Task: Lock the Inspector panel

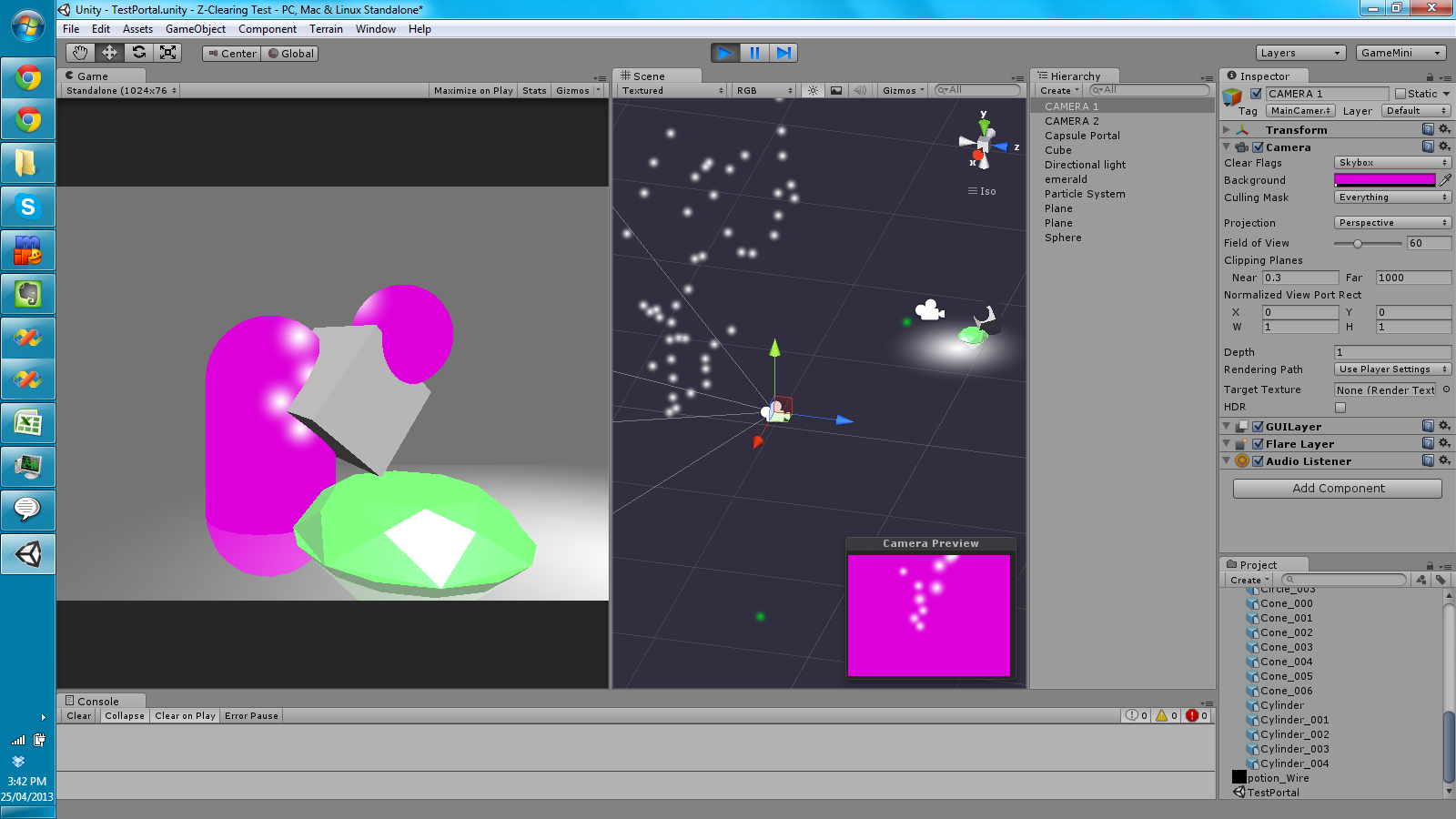Action: pyautogui.click(x=1430, y=77)
